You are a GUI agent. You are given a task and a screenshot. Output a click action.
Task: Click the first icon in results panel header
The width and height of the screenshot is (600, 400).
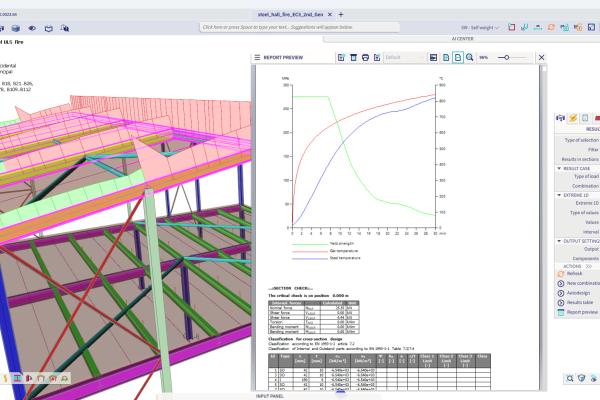click(561, 118)
